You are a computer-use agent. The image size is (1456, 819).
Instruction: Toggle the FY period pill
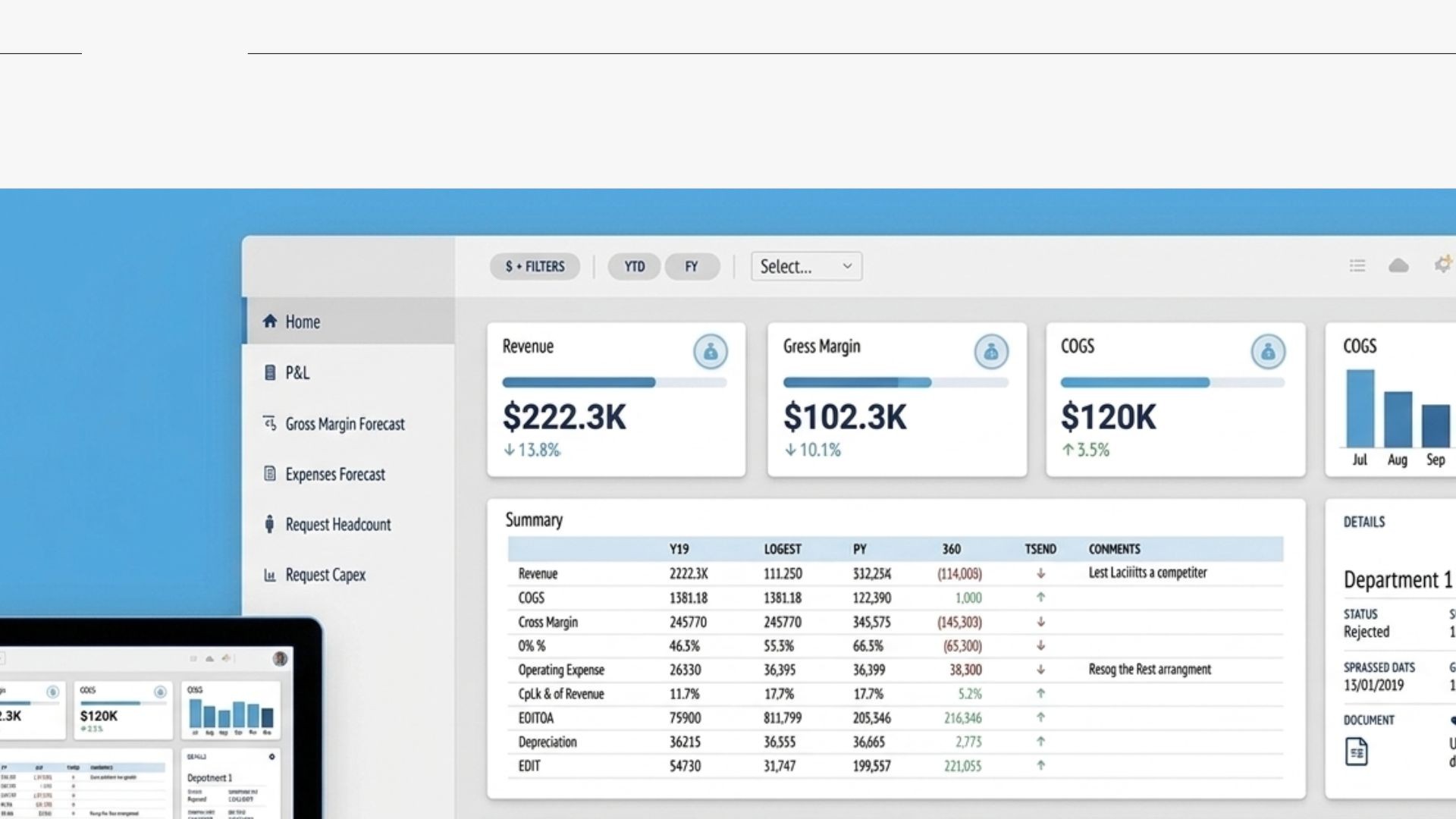pos(691,267)
